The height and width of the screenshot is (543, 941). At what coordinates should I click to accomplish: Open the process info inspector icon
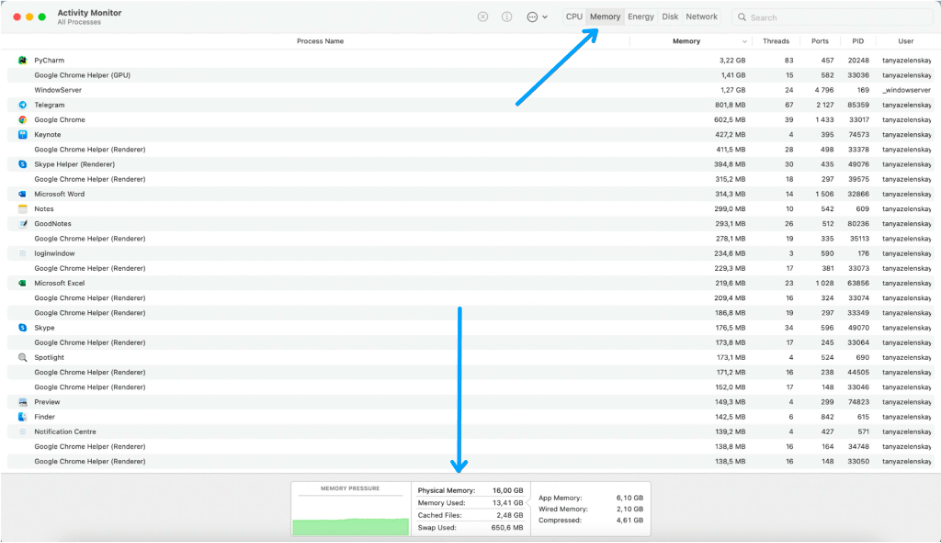(507, 17)
